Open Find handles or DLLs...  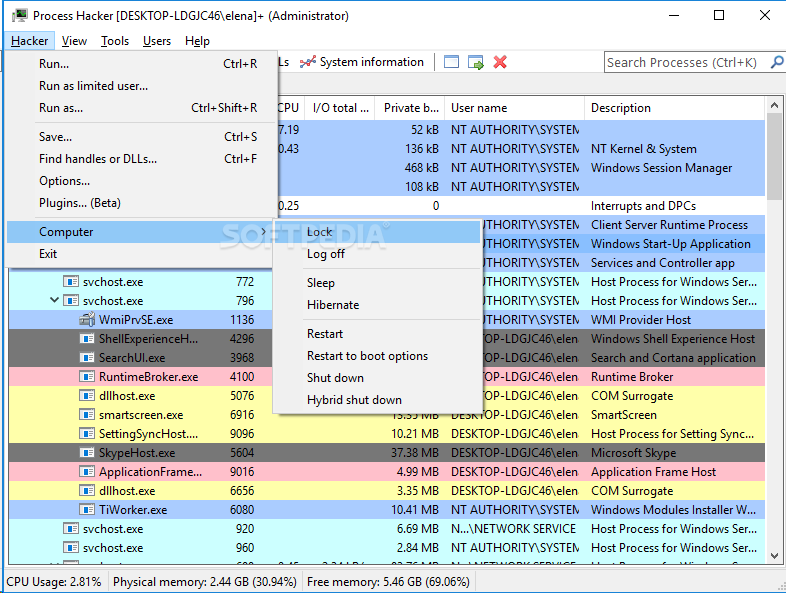(x=142, y=159)
